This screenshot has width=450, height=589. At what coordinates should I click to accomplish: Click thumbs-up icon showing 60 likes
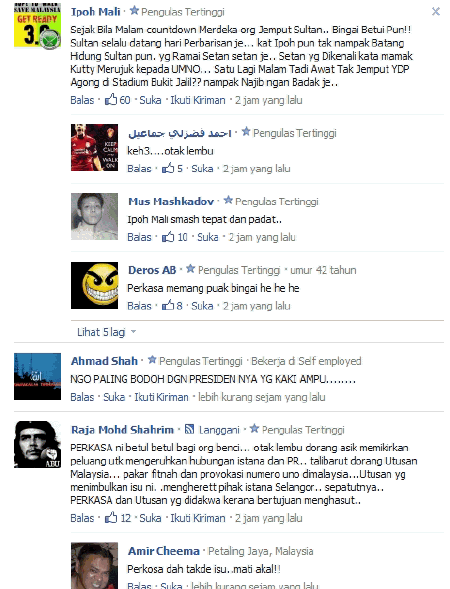tap(111, 100)
